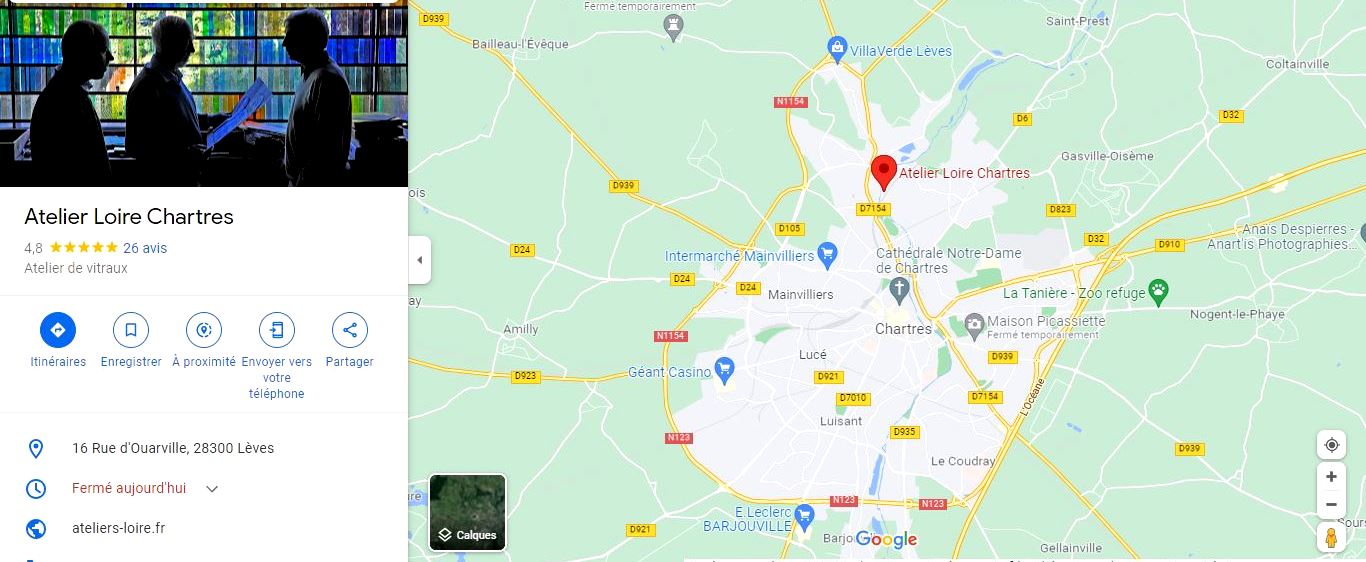Center map on my location icon

click(x=1331, y=445)
